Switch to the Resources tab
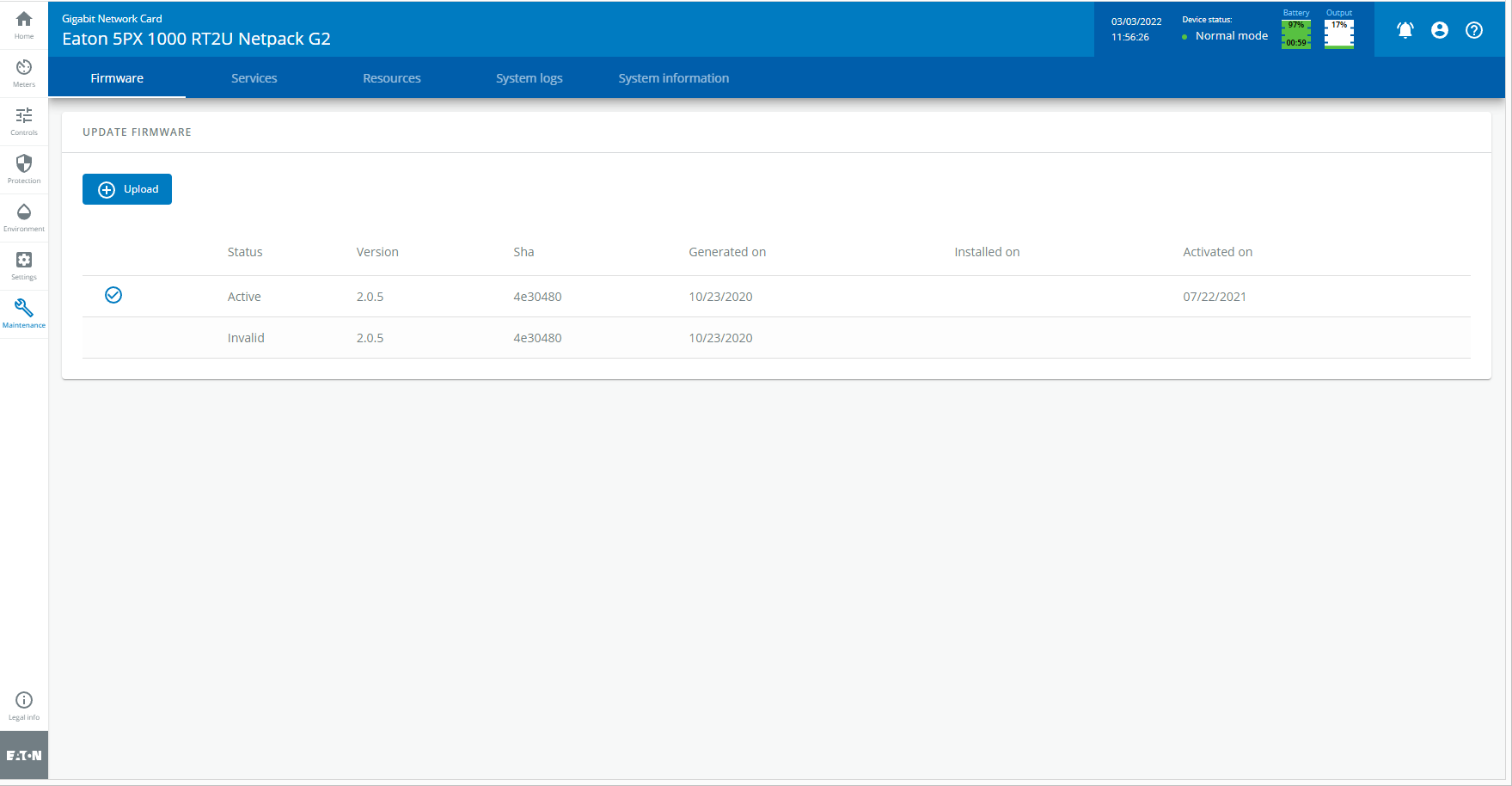The height and width of the screenshot is (786, 1512). tap(392, 78)
